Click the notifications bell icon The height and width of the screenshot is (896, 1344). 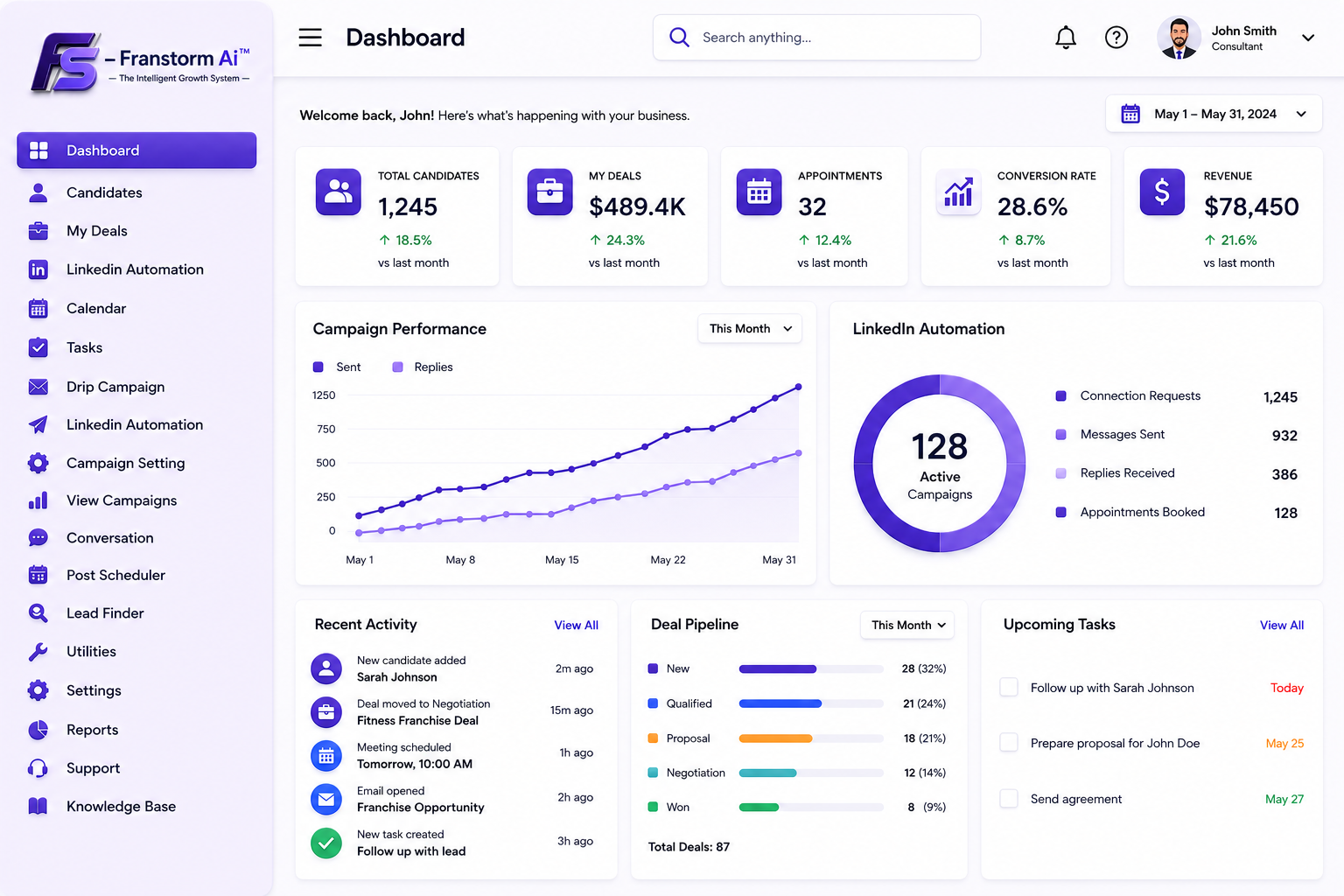pos(1065,38)
